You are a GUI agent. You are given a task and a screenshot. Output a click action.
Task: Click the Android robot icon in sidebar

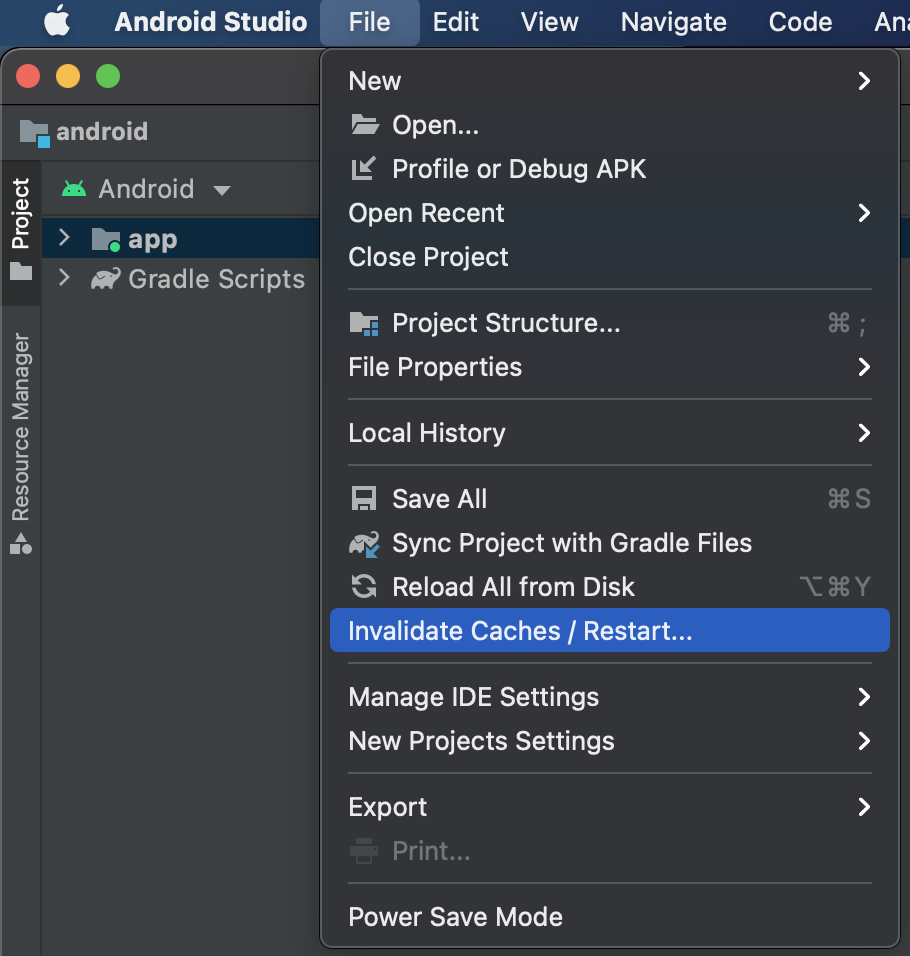click(21, 546)
